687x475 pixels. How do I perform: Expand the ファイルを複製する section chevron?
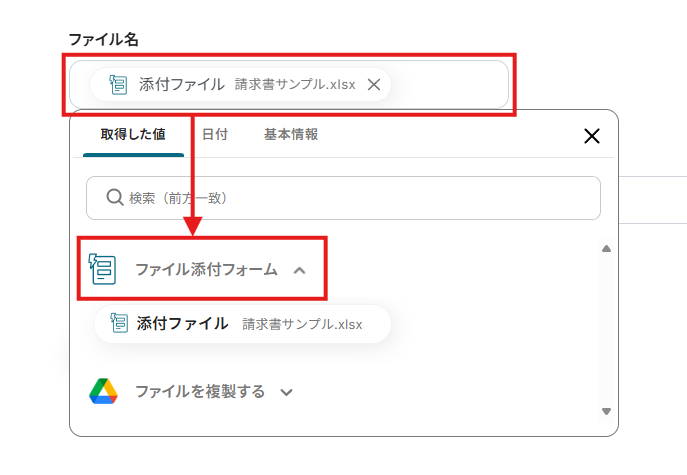point(287,392)
